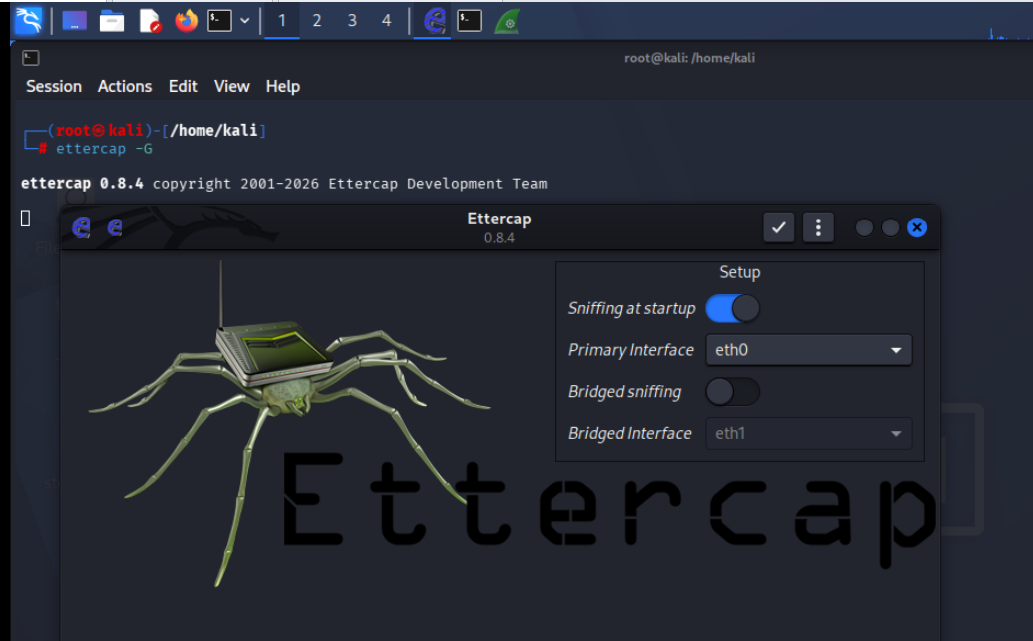Switch to workspace 1

click(282, 21)
